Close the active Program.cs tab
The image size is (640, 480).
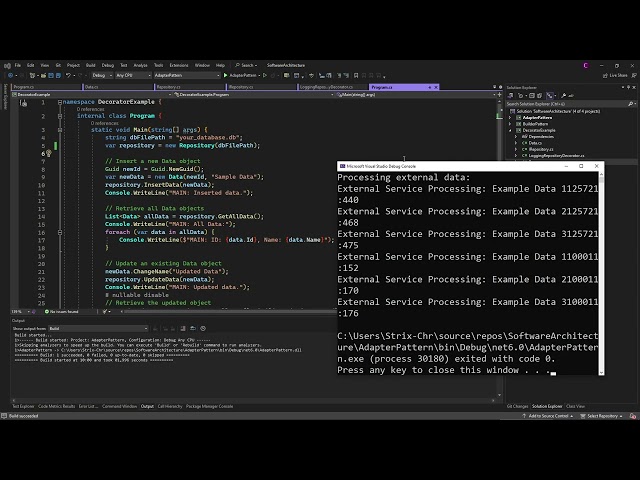[x=436, y=87]
